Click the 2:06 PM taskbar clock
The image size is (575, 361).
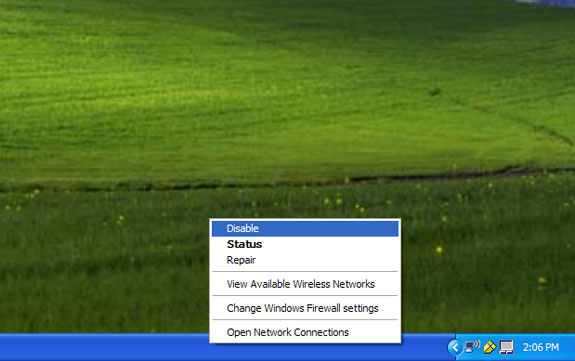click(541, 347)
